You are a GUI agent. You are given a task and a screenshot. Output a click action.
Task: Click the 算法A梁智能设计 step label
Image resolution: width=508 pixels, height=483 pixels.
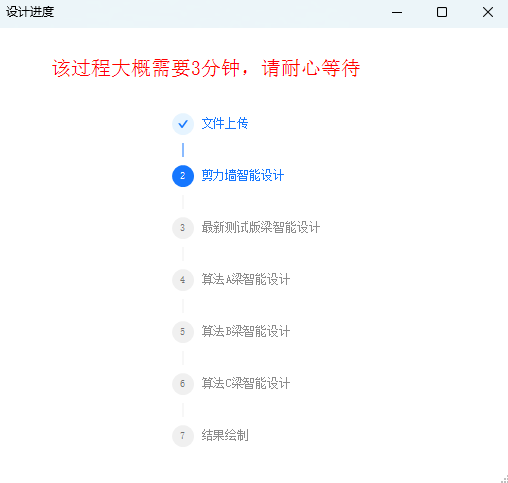point(246,280)
